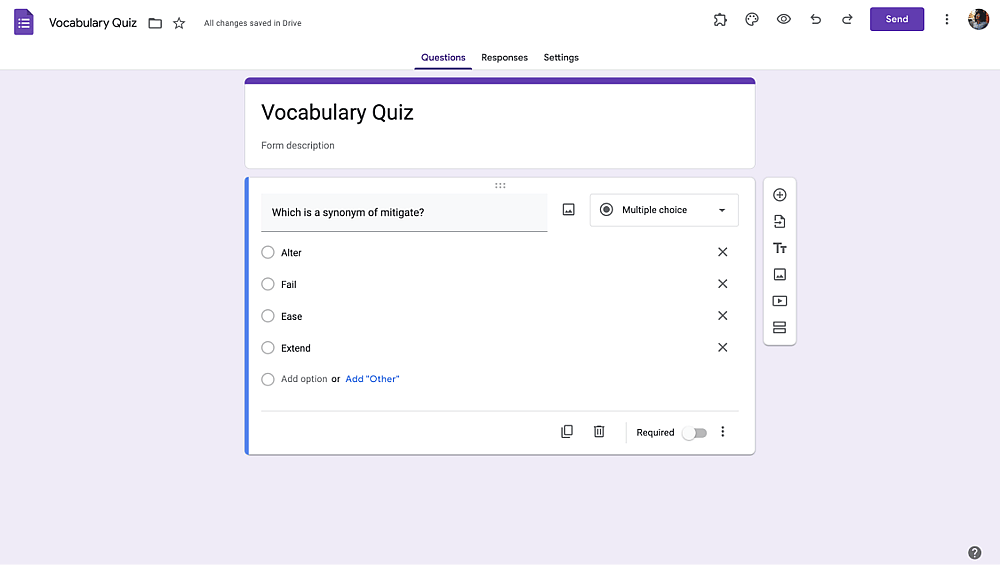The width and height of the screenshot is (1000, 565).
Task: Remove the Alter option
Action: [723, 252]
